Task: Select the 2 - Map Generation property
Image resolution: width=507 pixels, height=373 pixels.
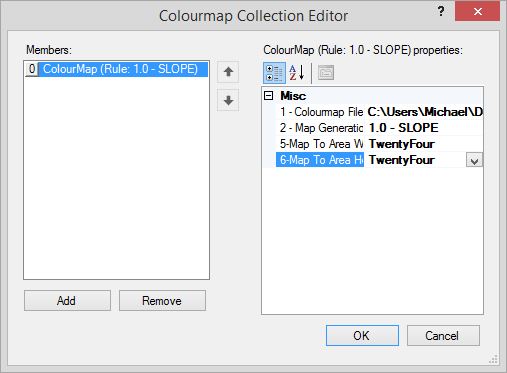Action: 322,128
